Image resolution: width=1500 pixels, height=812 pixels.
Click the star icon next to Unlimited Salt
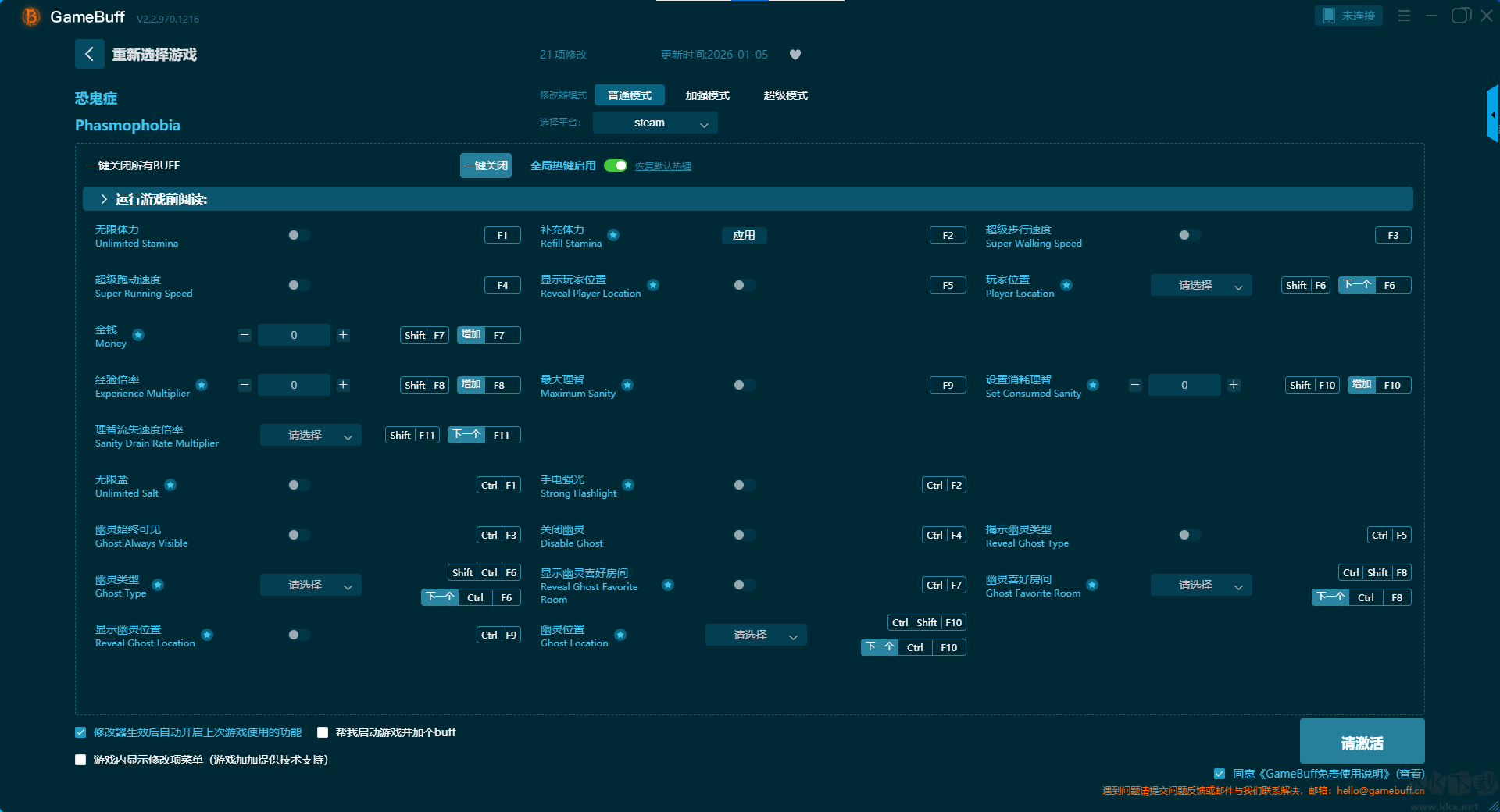click(x=170, y=485)
